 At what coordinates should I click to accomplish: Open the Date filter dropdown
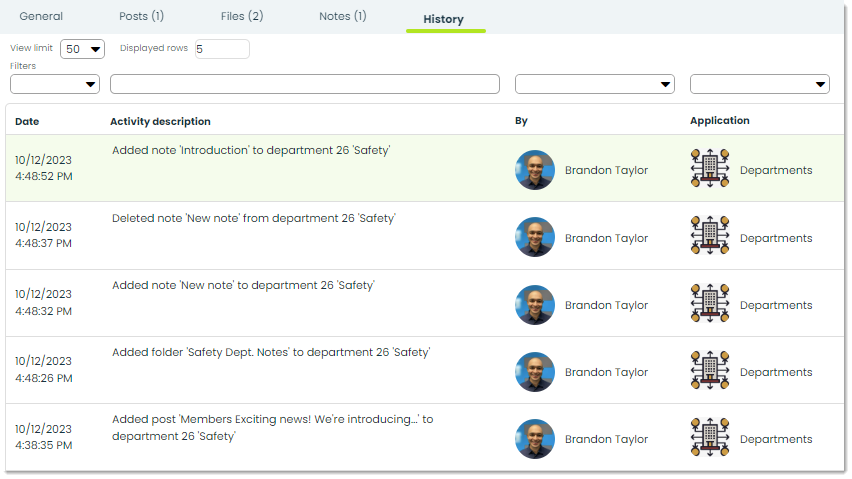click(x=55, y=84)
